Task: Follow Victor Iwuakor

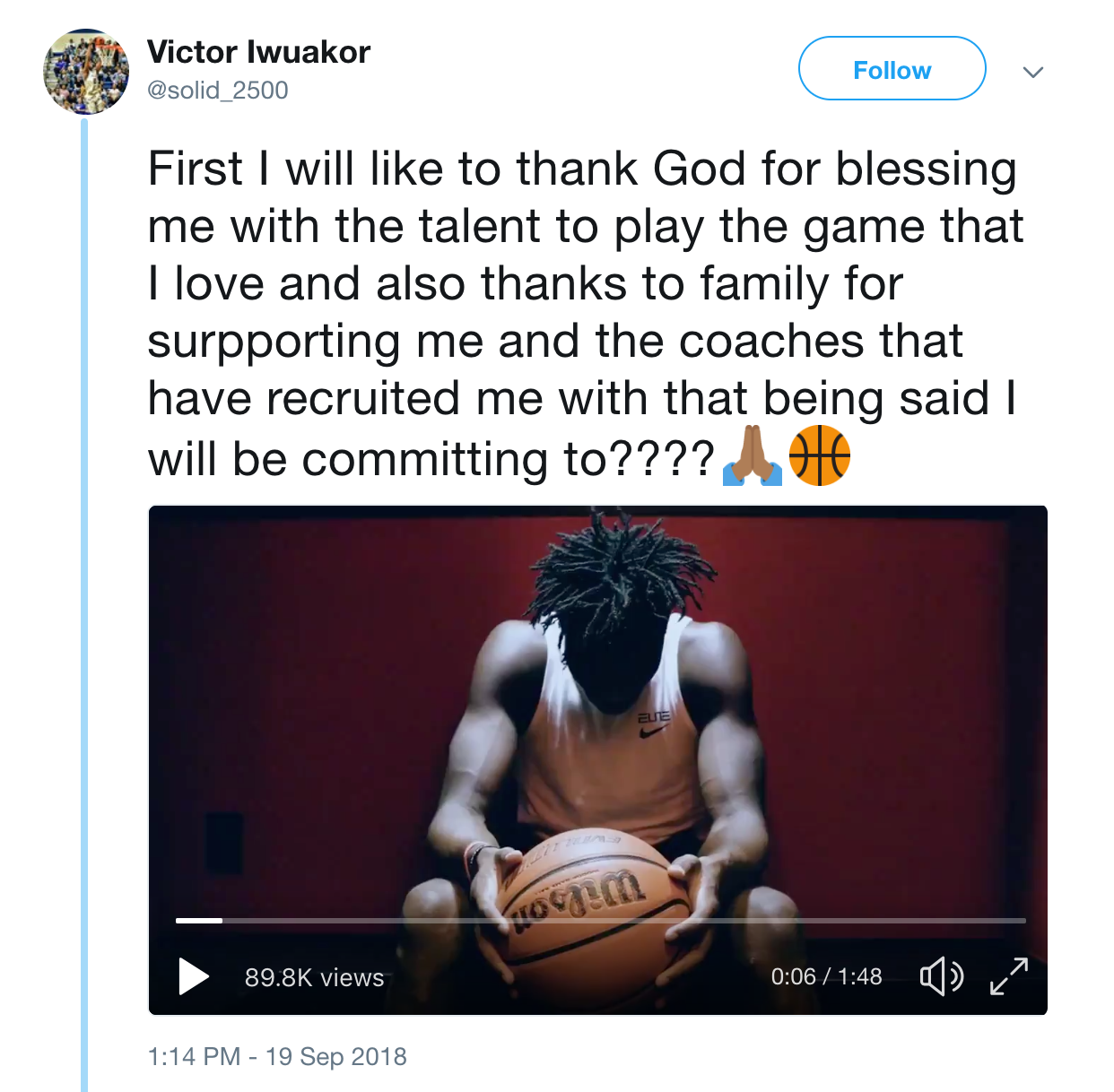Action: tap(892, 69)
